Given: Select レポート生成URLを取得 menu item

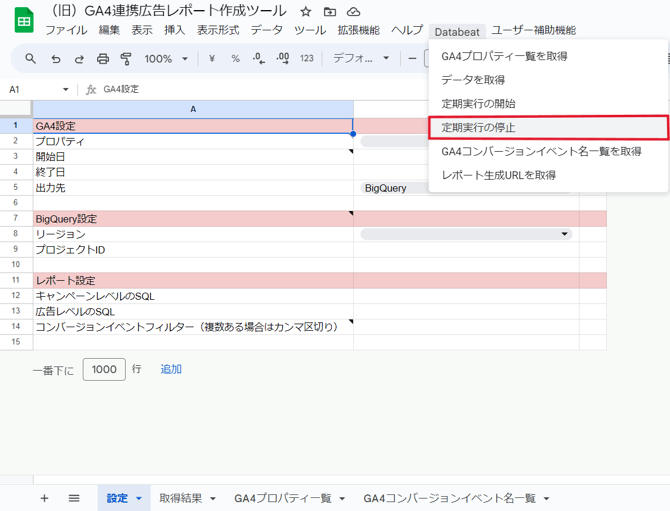Looking at the screenshot, I should (x=548, y=175).
